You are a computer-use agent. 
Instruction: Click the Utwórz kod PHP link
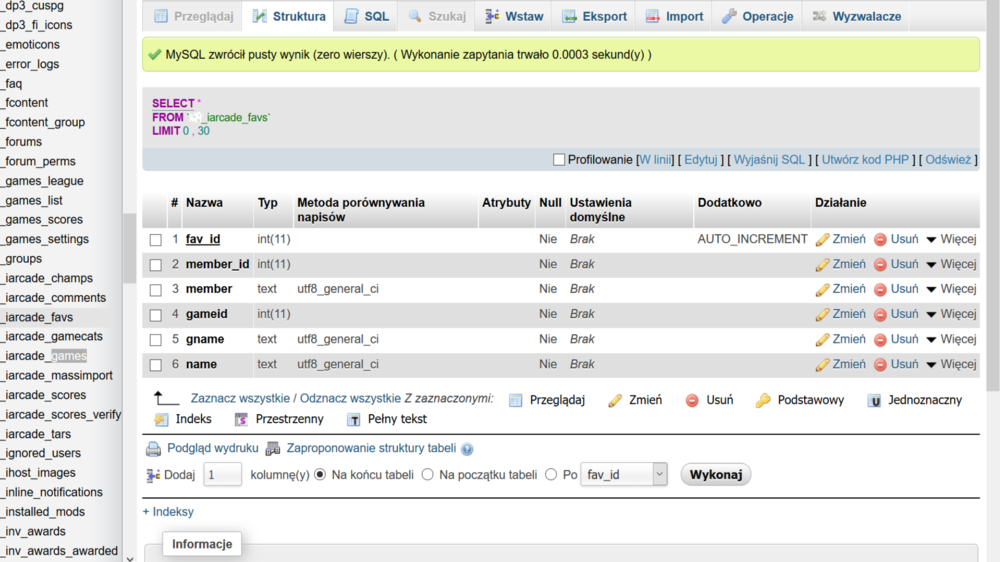click(865, 159)
